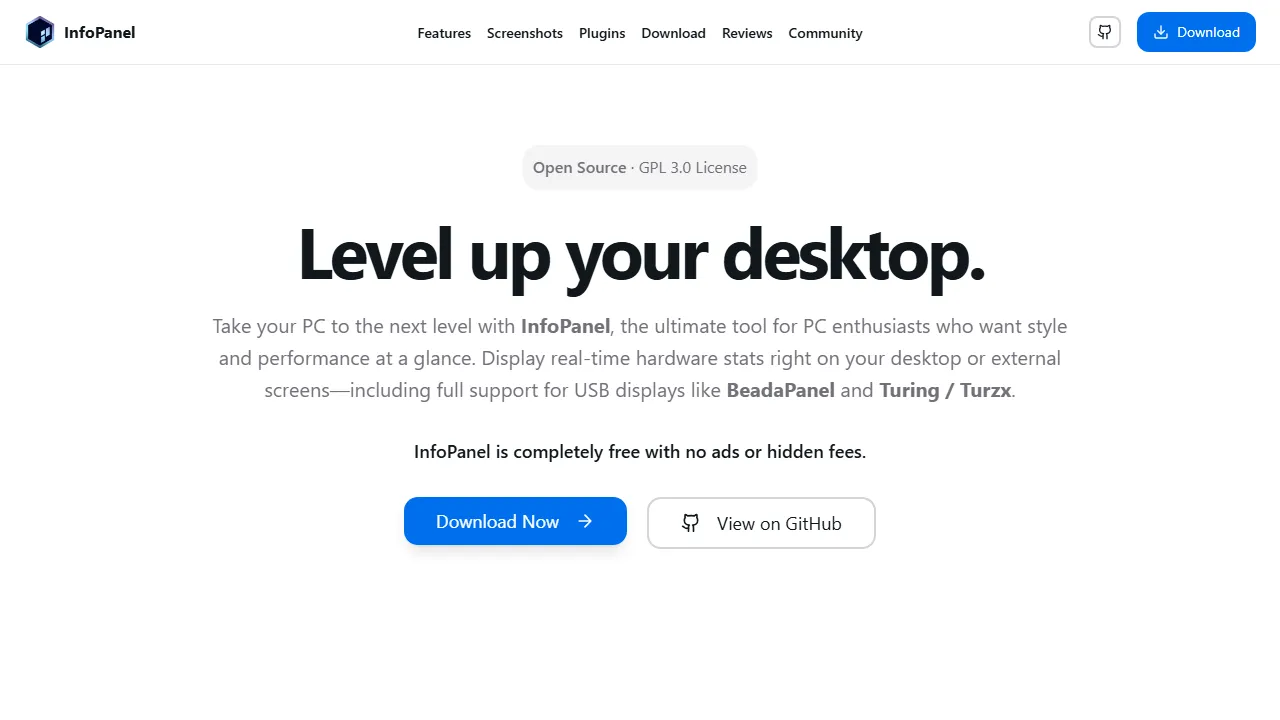
Task: Click the 'completely free with no ads' sentence
Action: (x=640, y=452)
